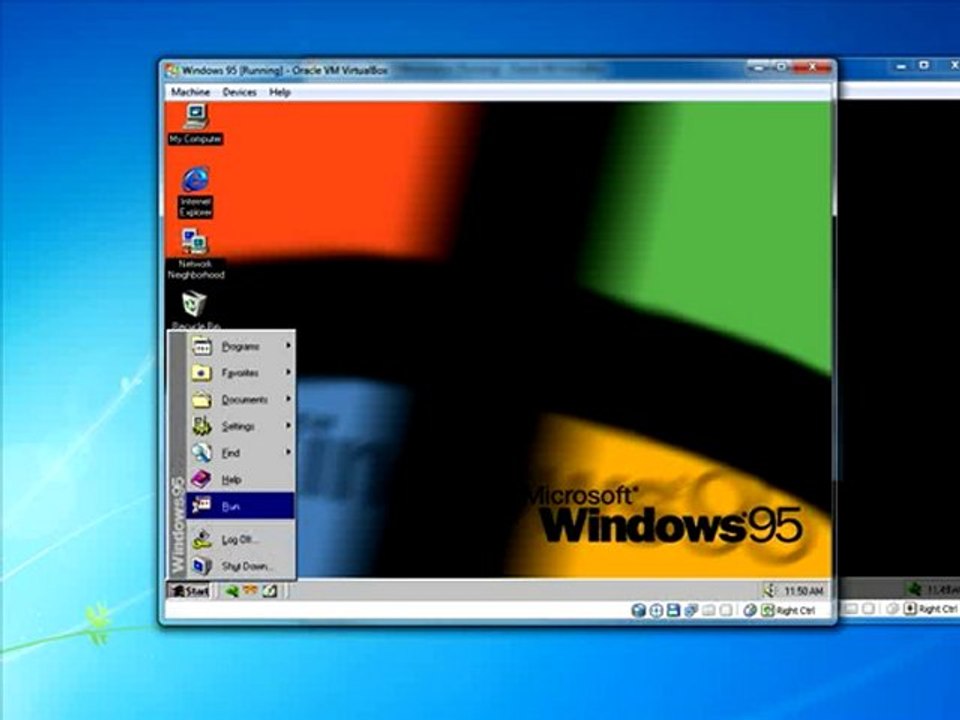This screenshot has height=720, width=960.
Task: Click VirtualBox network status icon
Action: point(691,610)
